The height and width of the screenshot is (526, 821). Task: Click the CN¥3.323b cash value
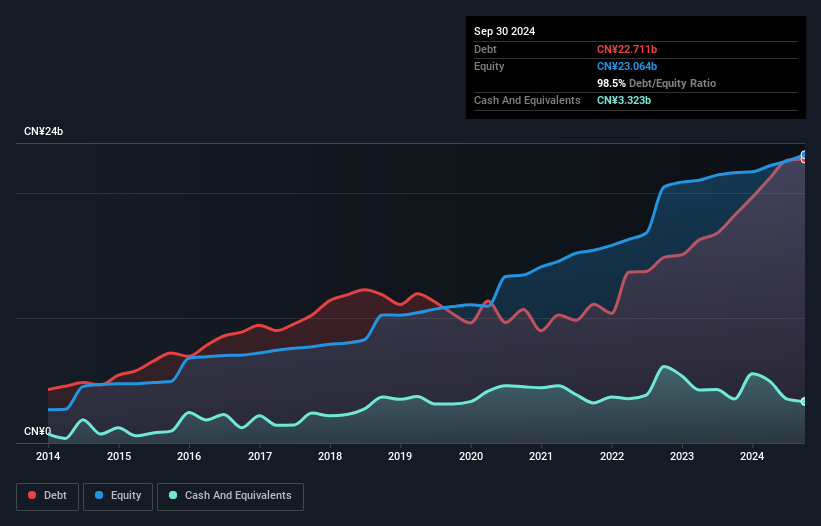[x=624, y=100]
